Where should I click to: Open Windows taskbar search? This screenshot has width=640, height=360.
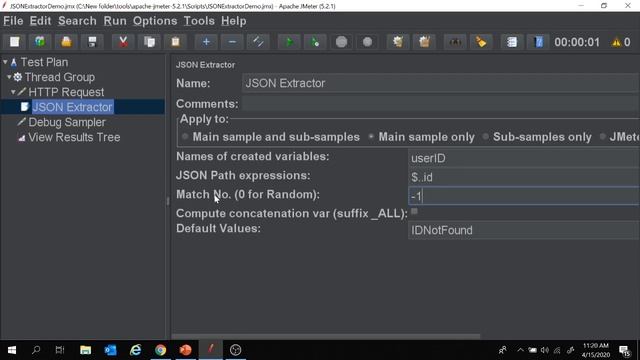pos(36,350)
